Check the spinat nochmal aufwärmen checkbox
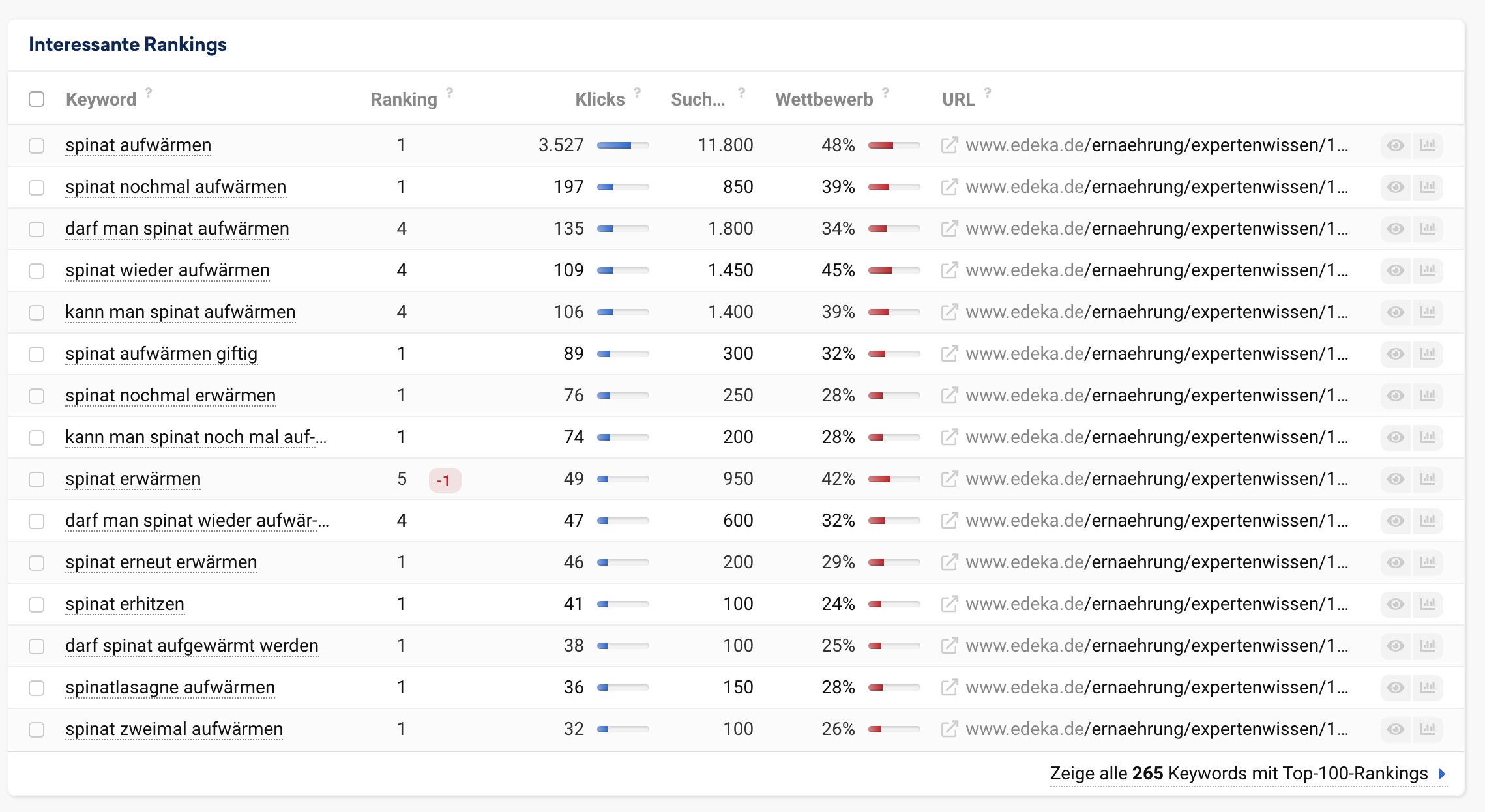The height and width of the screenshot is (812, 1485). 37,187
